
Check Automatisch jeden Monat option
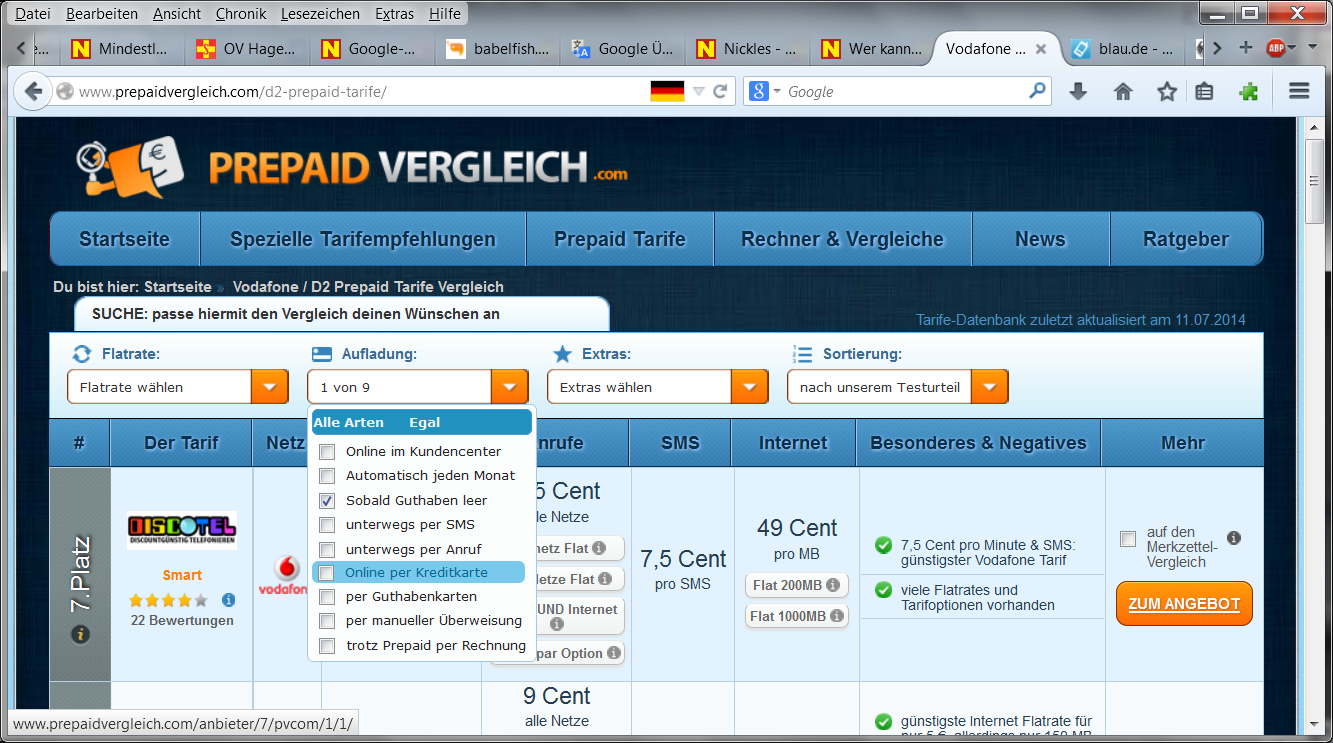(x=327, y=476)
